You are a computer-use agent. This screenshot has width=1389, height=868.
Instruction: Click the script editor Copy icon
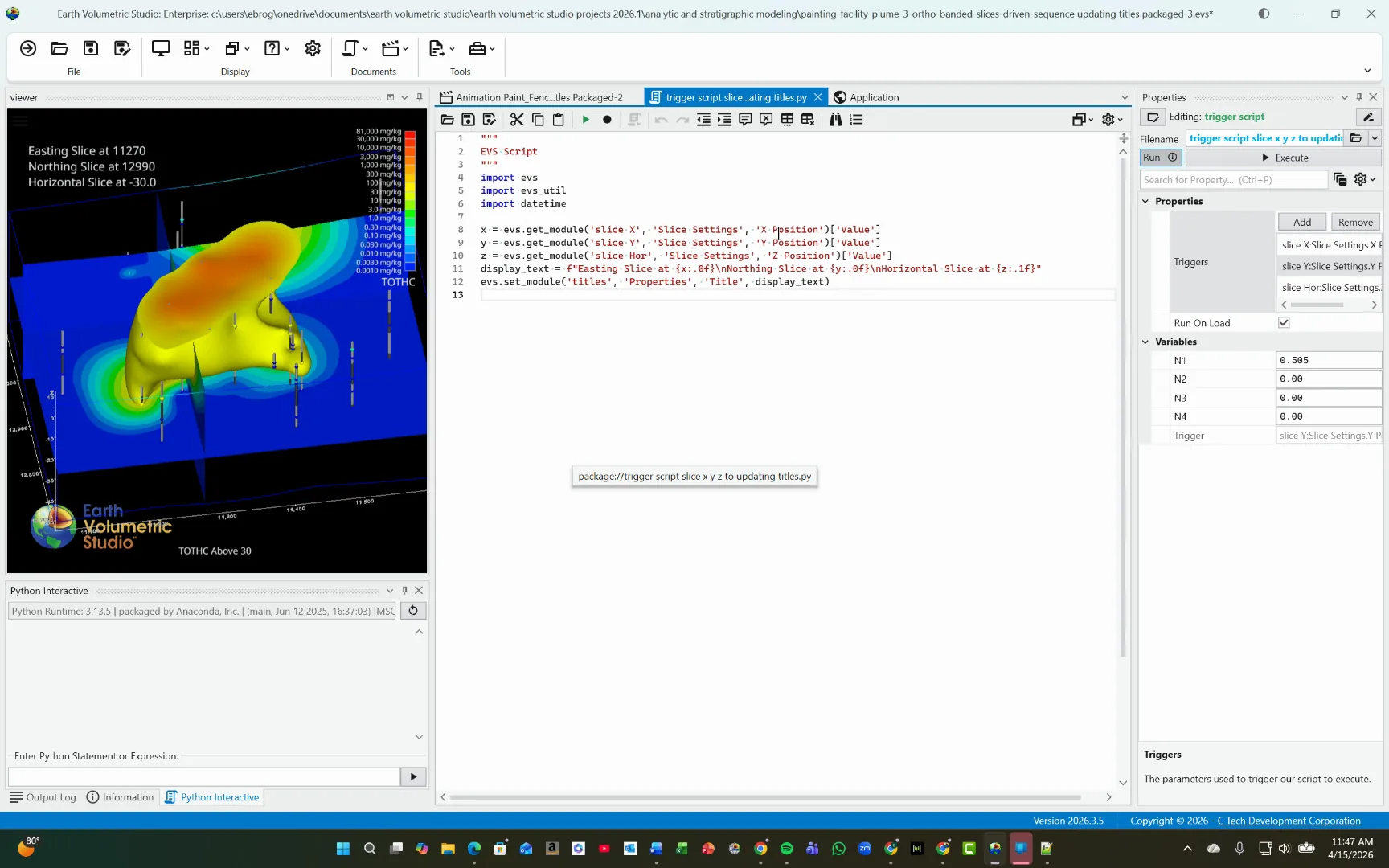(x=538, y=119)
